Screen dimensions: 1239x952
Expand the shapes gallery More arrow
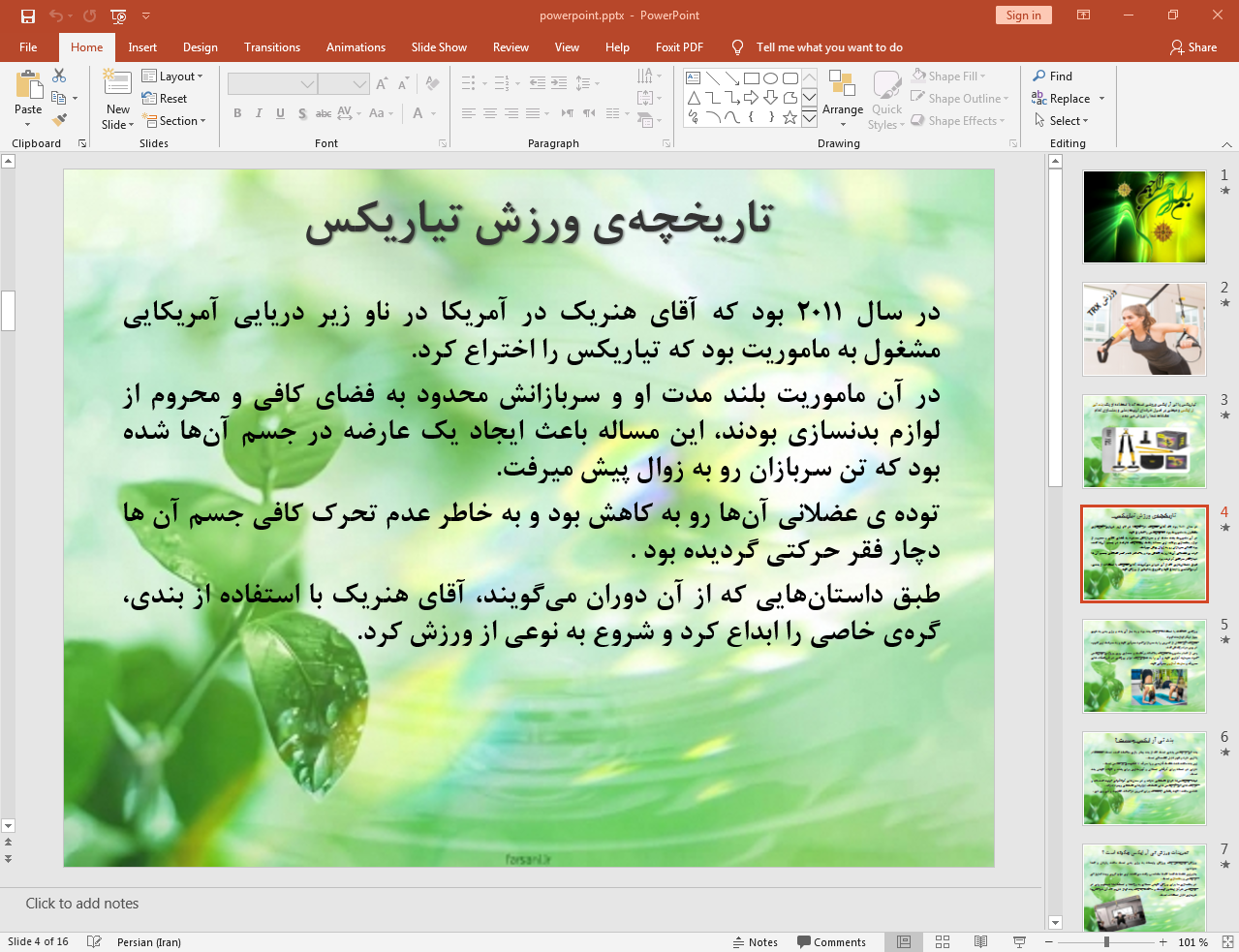coord(809,117)
